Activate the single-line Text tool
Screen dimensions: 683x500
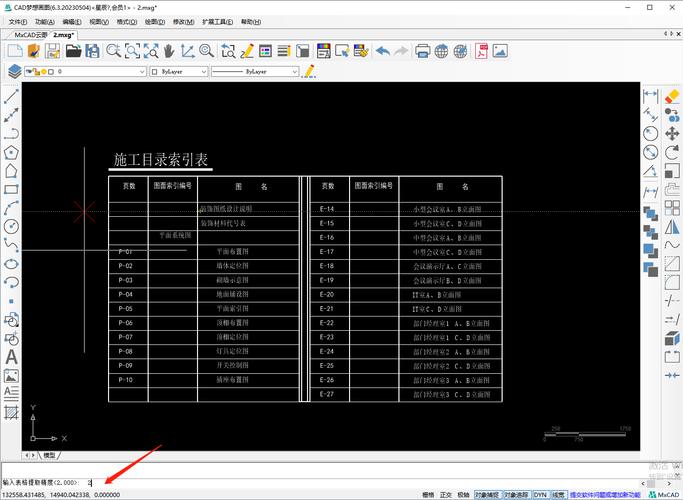(12, 357)
